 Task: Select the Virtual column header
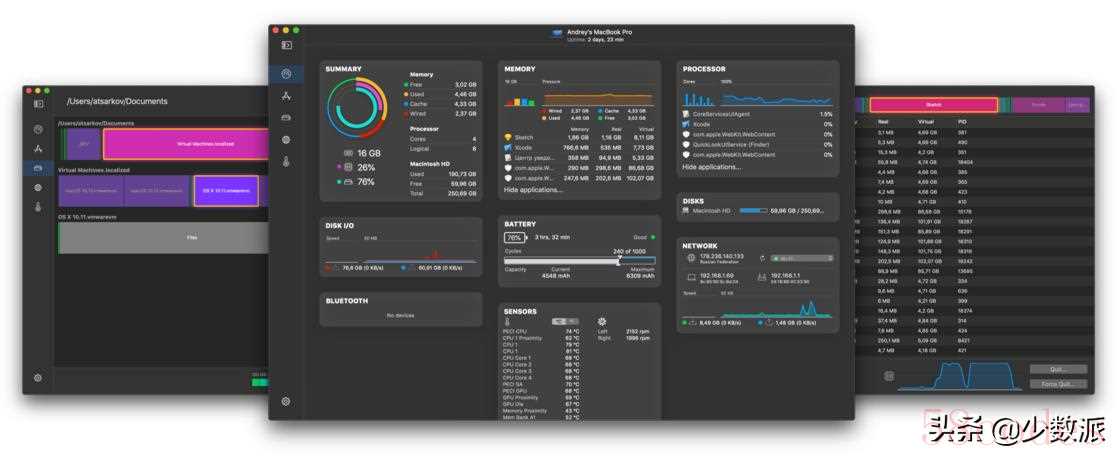926,121
